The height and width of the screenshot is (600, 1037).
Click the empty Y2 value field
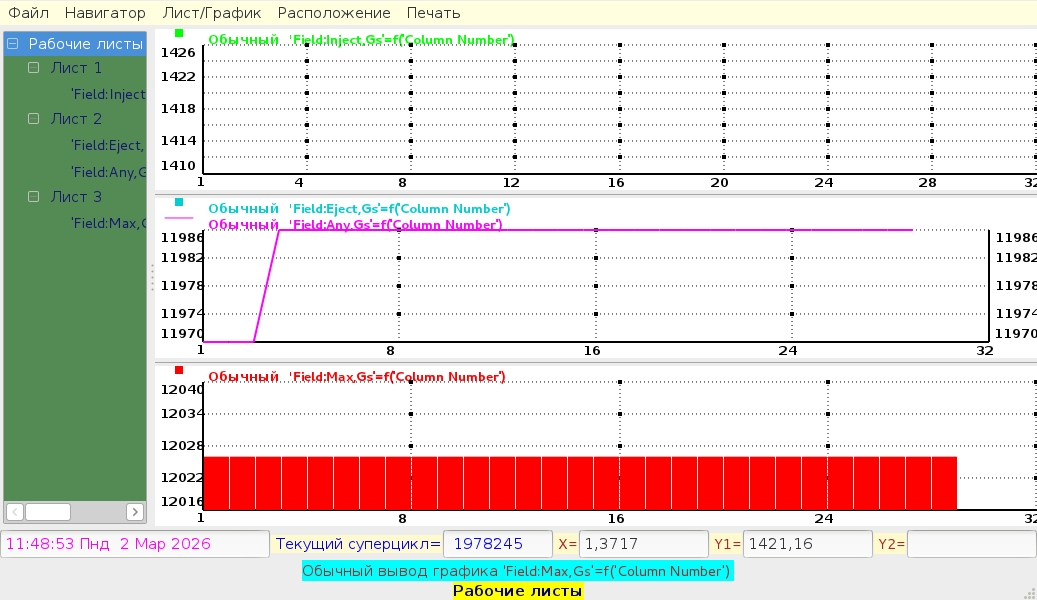coord(970,544)
